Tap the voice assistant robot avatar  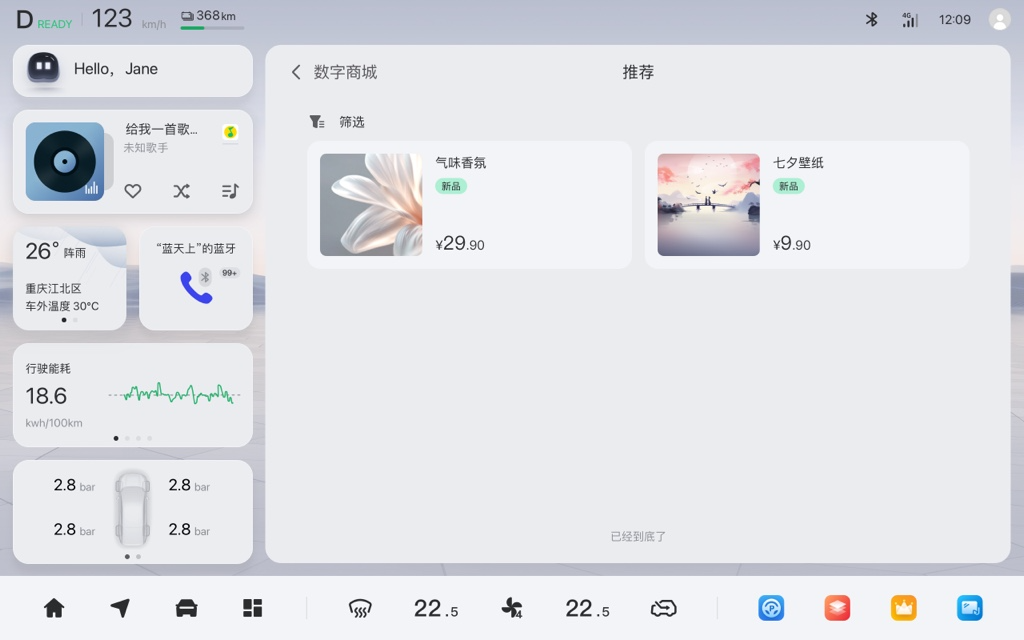44,68
